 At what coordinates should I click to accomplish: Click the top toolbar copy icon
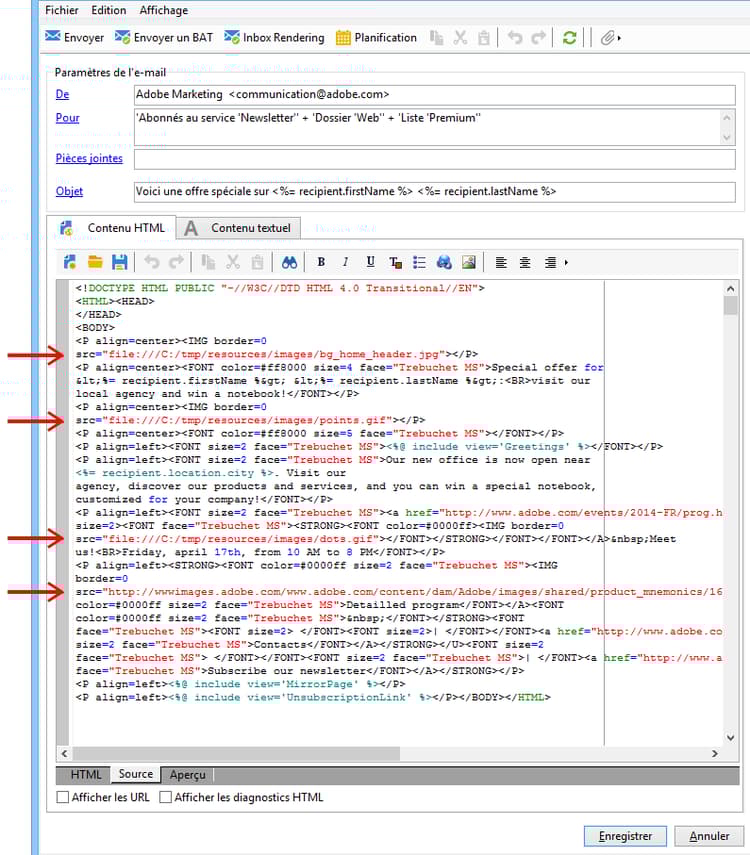tap(436, 38)
